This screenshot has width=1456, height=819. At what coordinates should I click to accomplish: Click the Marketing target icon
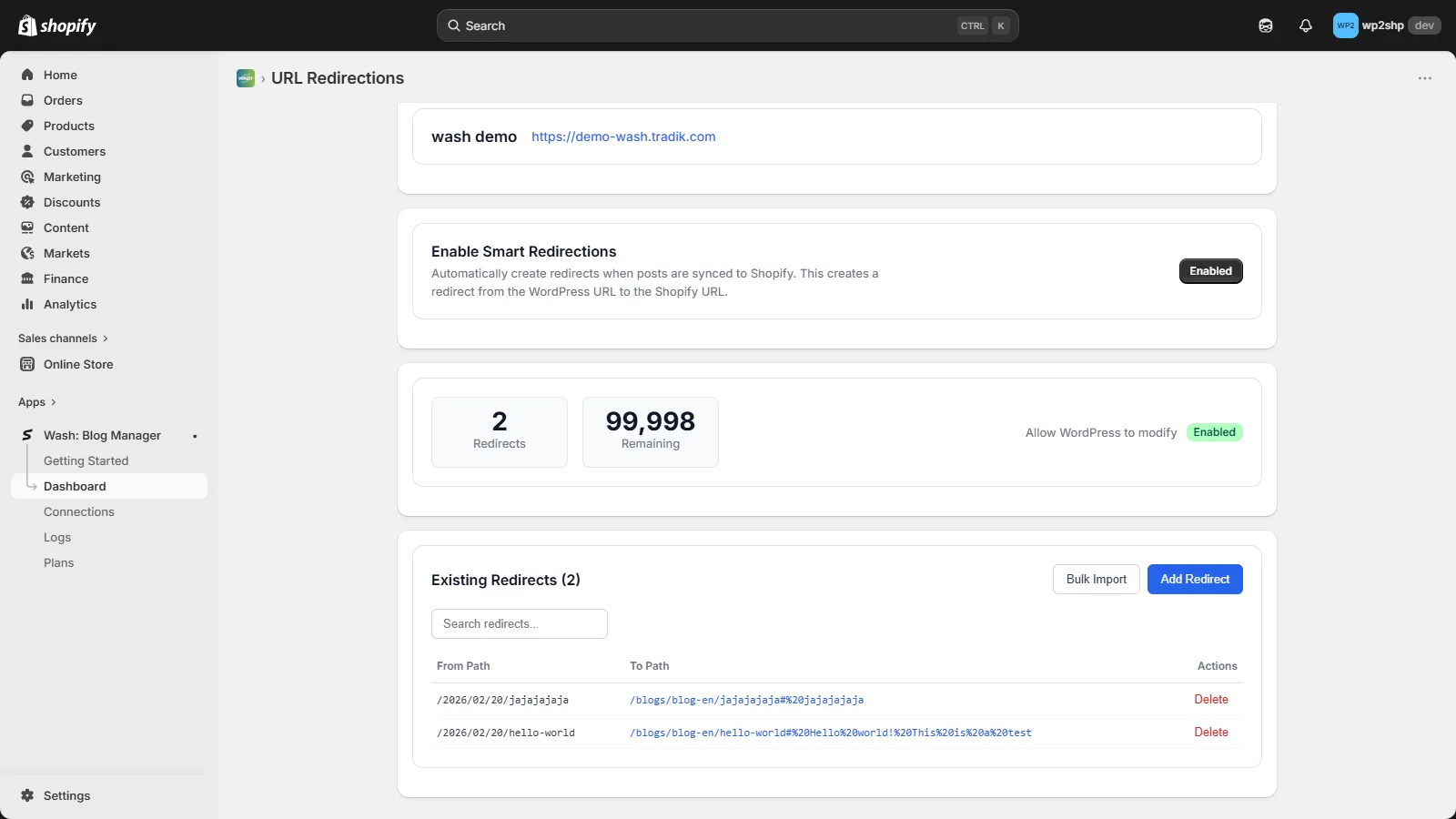[27, 177]
